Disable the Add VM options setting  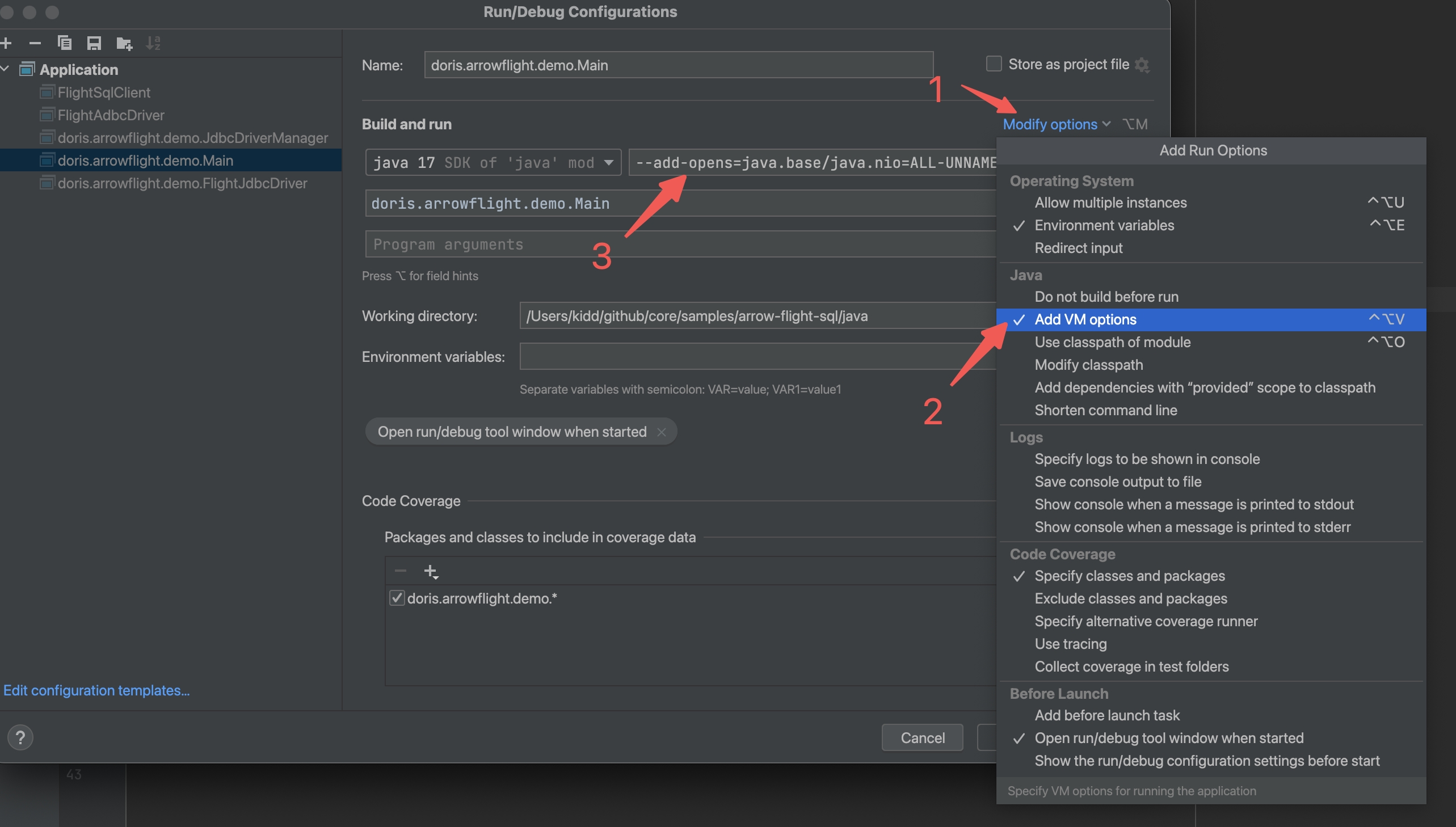click(1085, 319)
